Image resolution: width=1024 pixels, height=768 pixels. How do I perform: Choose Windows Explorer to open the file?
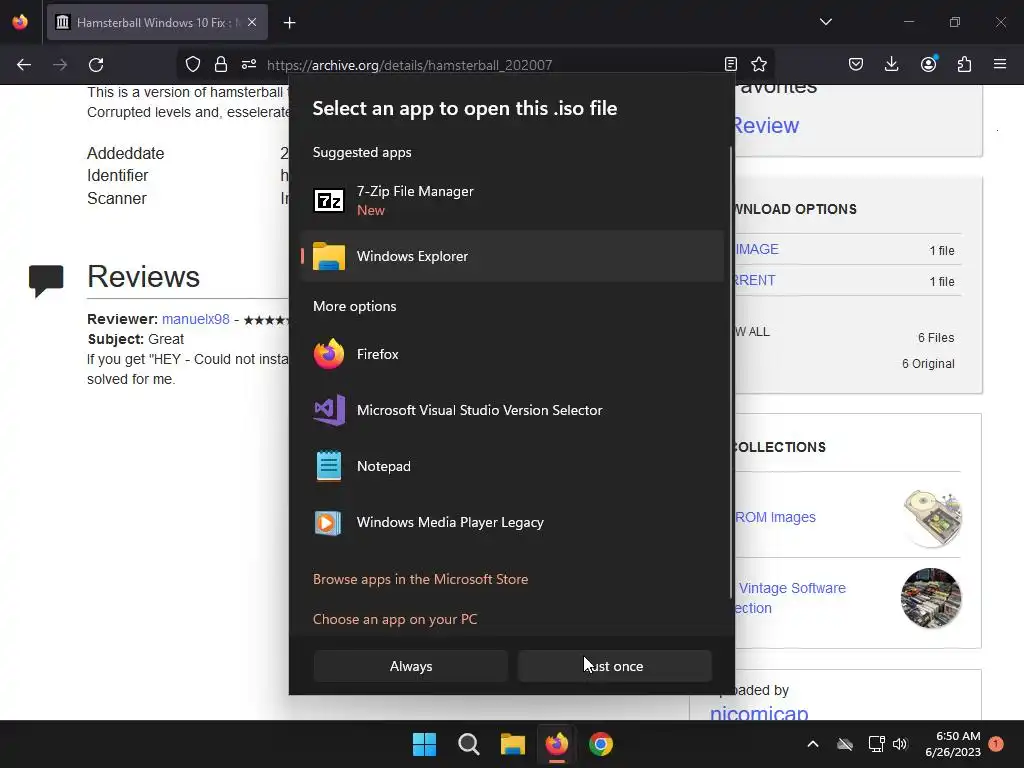coord(512,256)
